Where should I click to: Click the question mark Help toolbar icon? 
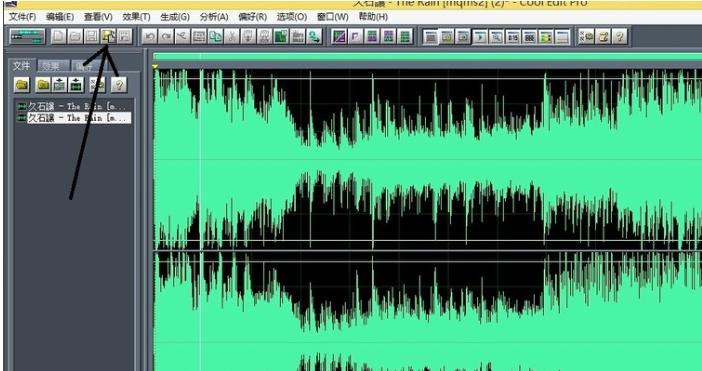pyautogui.click(x=620, y=37)
